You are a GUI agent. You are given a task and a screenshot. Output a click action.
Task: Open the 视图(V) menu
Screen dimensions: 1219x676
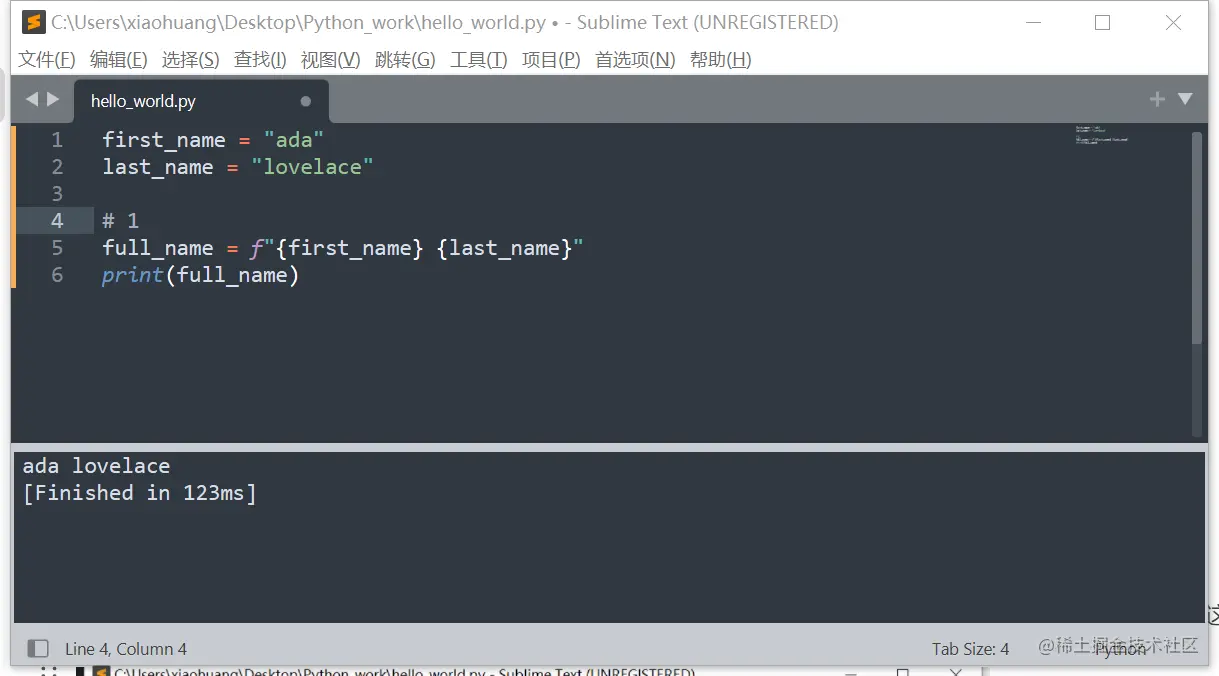[331, 60]
